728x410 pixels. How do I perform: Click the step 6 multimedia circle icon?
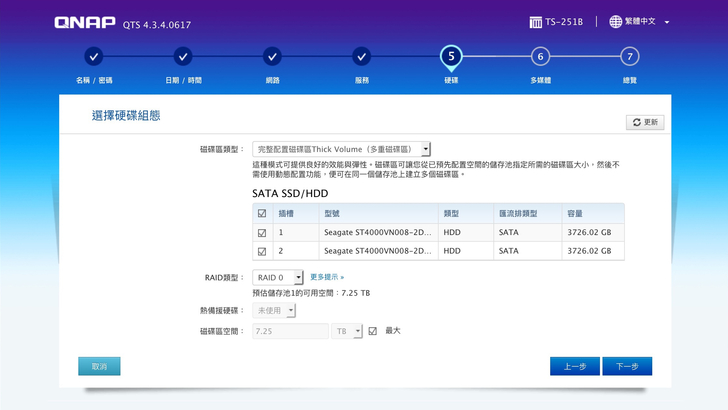540,57
